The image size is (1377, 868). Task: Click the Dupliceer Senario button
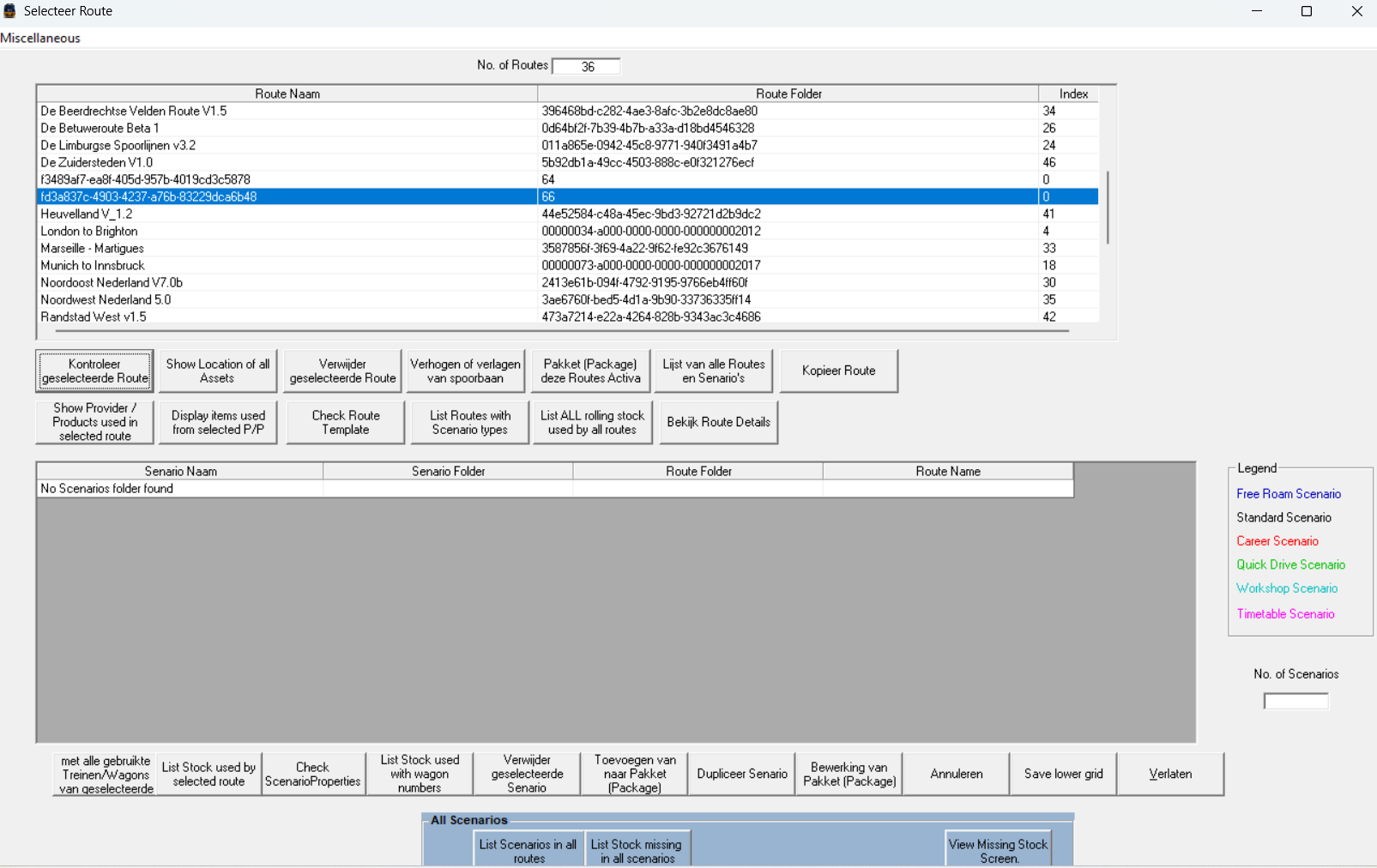(741, 774)
